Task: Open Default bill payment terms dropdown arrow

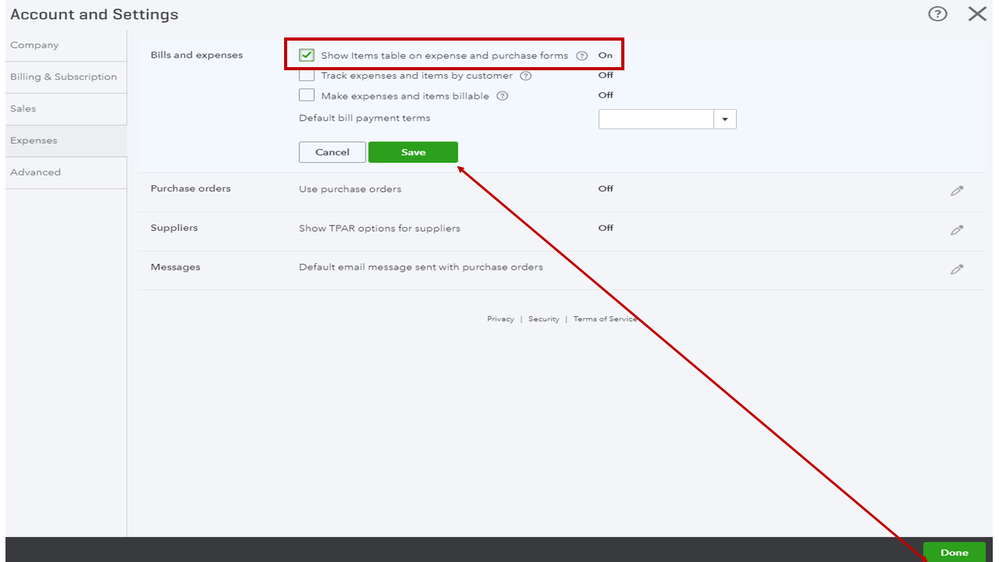Action: coord(725,119)
